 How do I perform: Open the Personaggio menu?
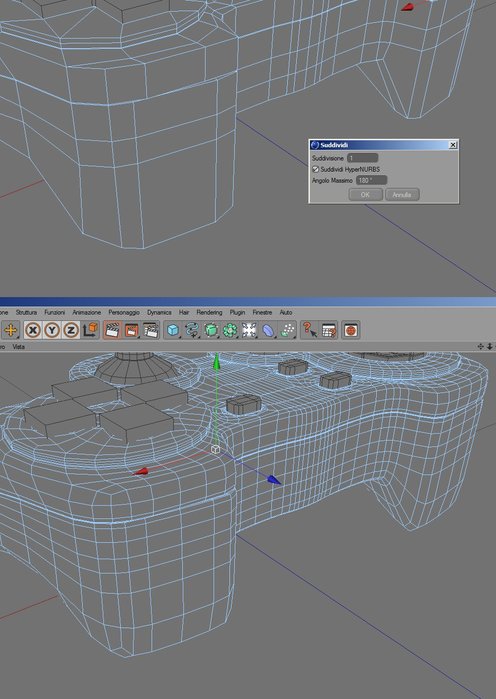(x=124, y=312)
